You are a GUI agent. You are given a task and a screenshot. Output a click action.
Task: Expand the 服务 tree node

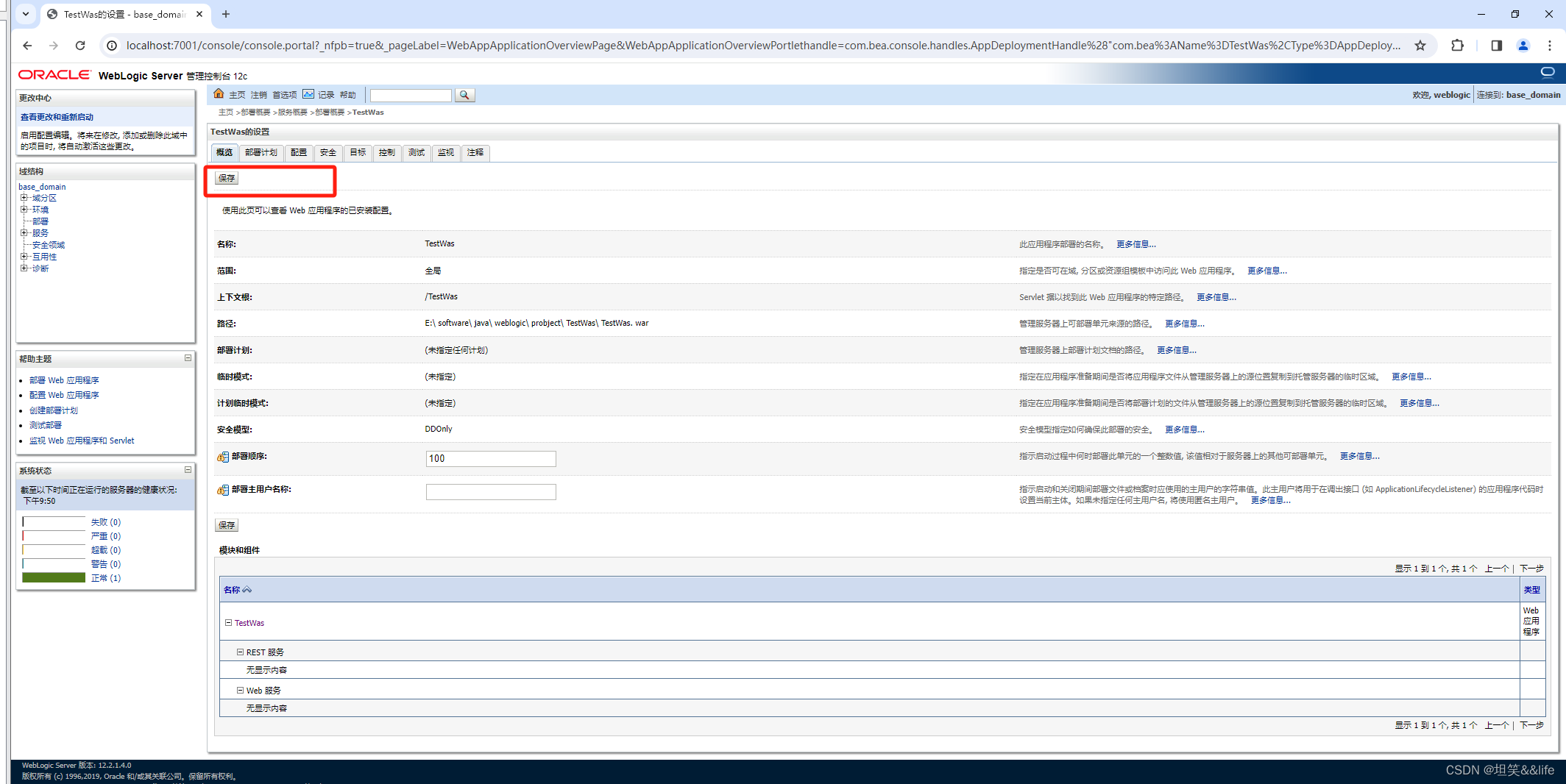(x=24, y=233)
